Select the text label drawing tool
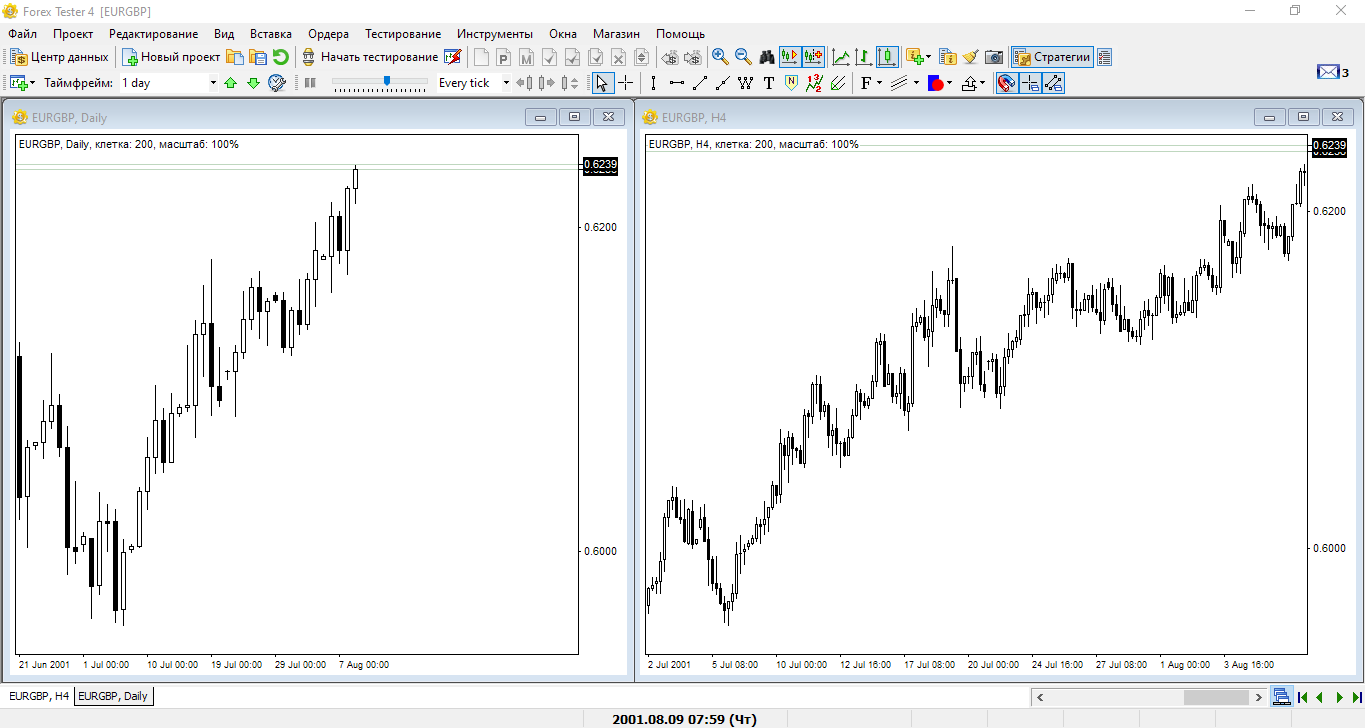1365x728 pixels. [x=769, y=83]
